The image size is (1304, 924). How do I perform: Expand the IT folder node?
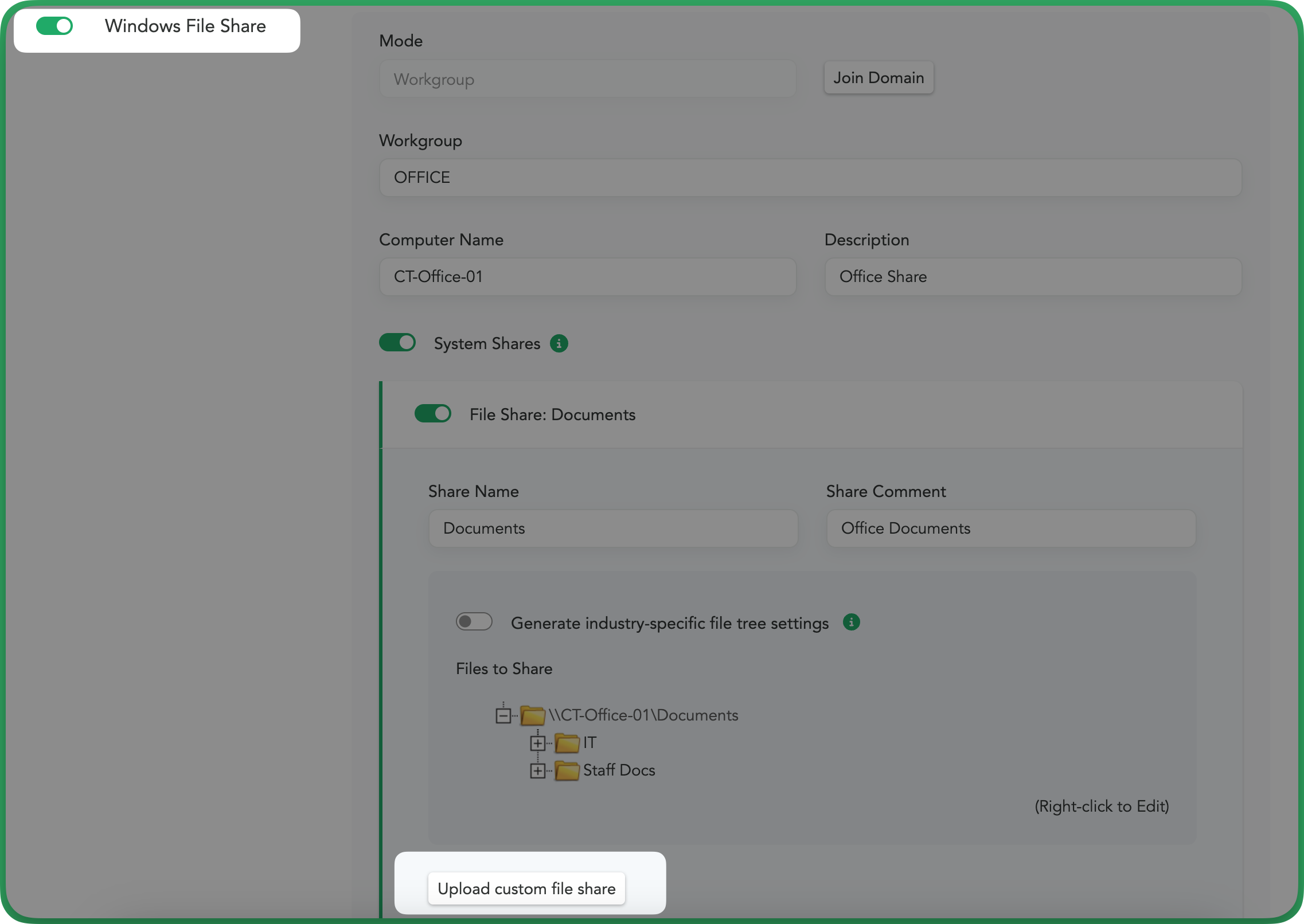click(x=537, y=743)
